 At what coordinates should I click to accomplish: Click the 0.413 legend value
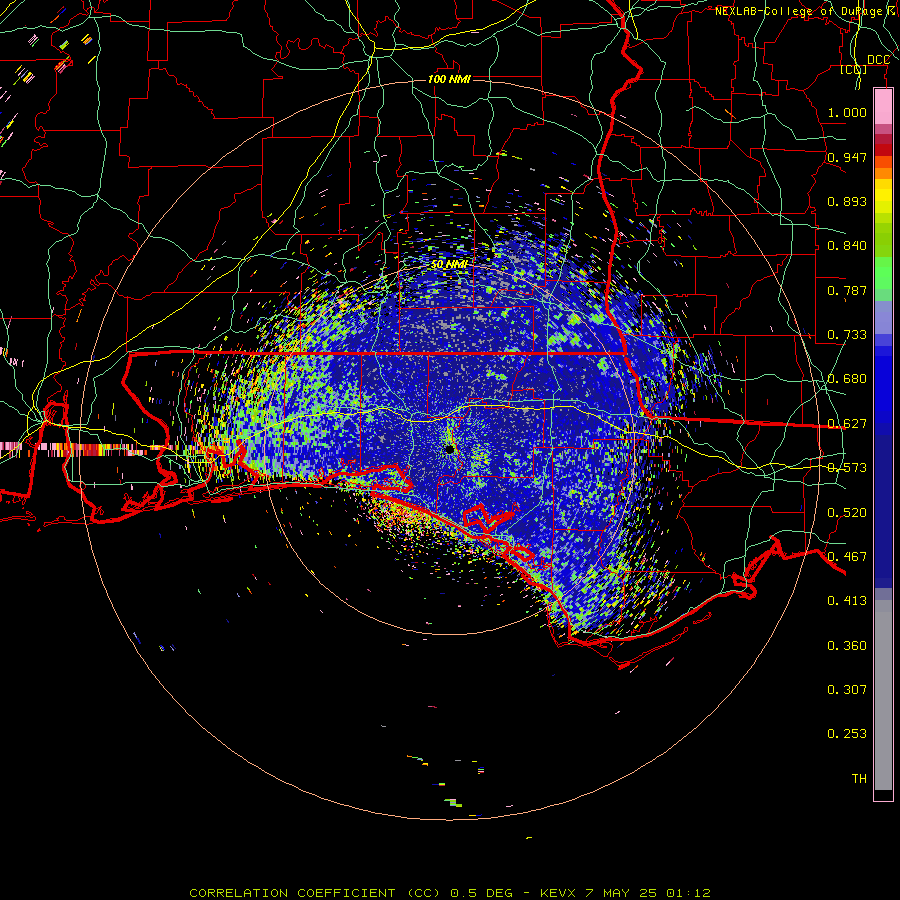(847, 601)
